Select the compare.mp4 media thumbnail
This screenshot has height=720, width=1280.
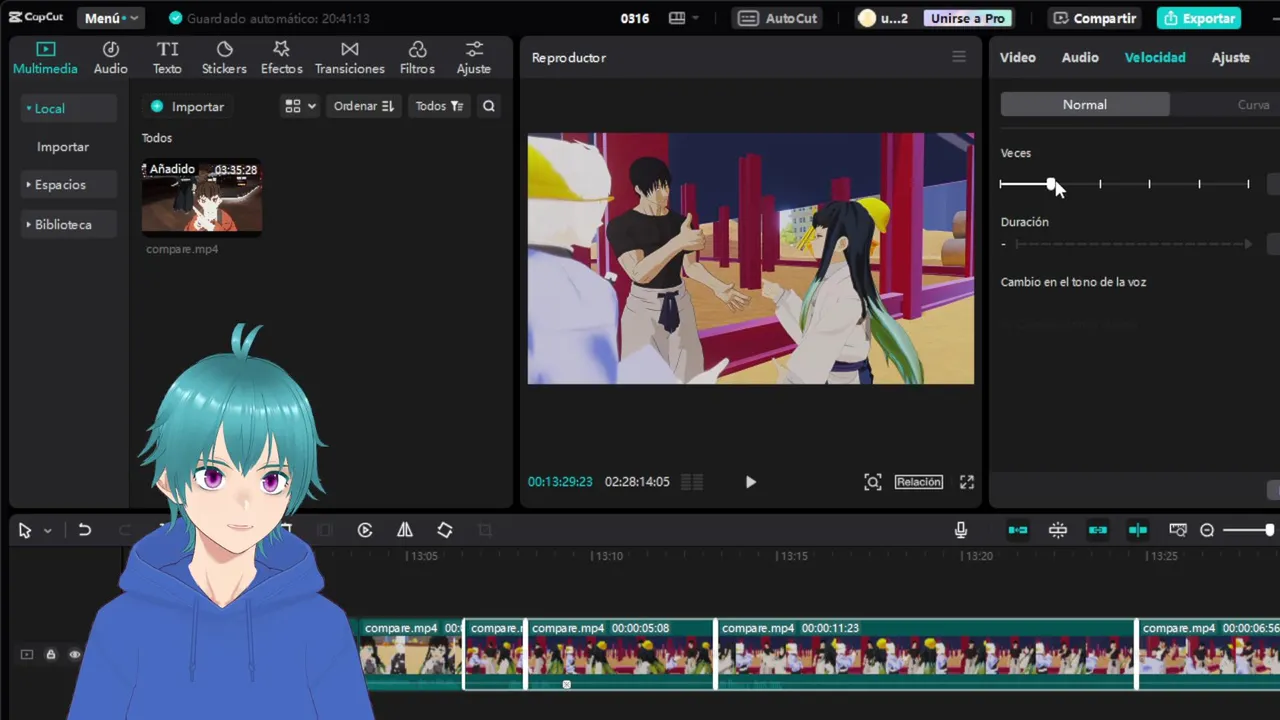click(202, 197)
